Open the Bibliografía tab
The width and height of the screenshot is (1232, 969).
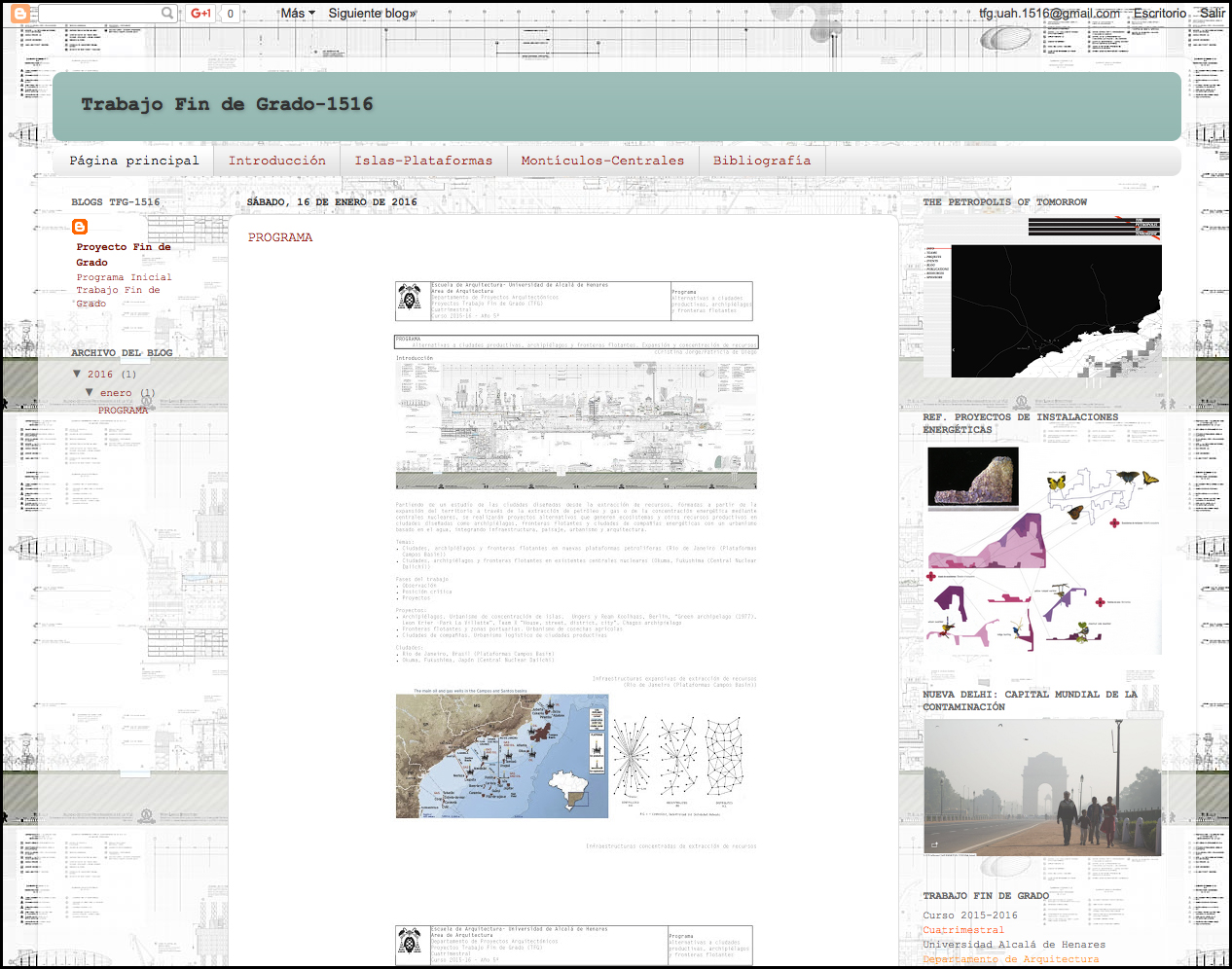761,161
